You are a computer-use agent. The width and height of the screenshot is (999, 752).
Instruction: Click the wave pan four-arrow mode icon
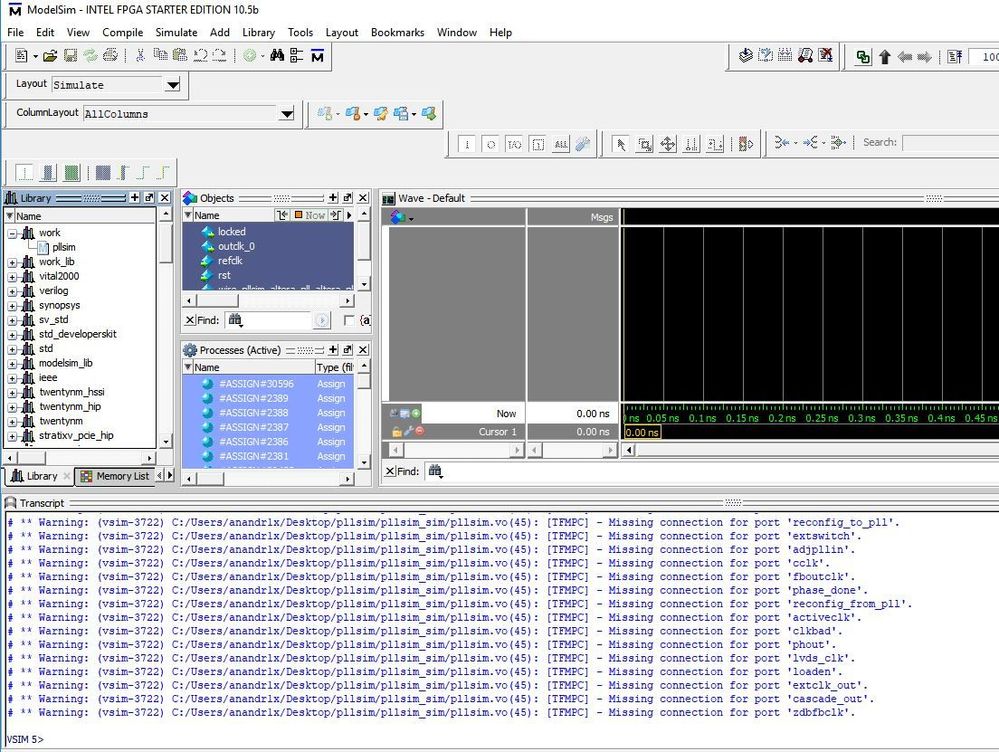point(668,144)
